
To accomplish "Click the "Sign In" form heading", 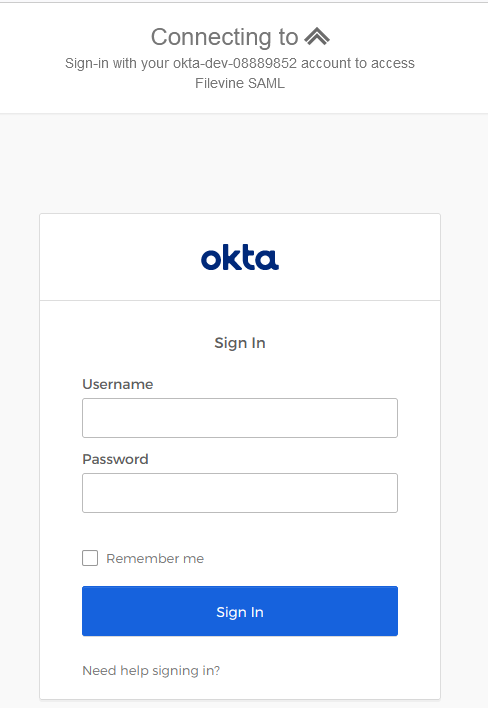I will (x=240, y=343).
